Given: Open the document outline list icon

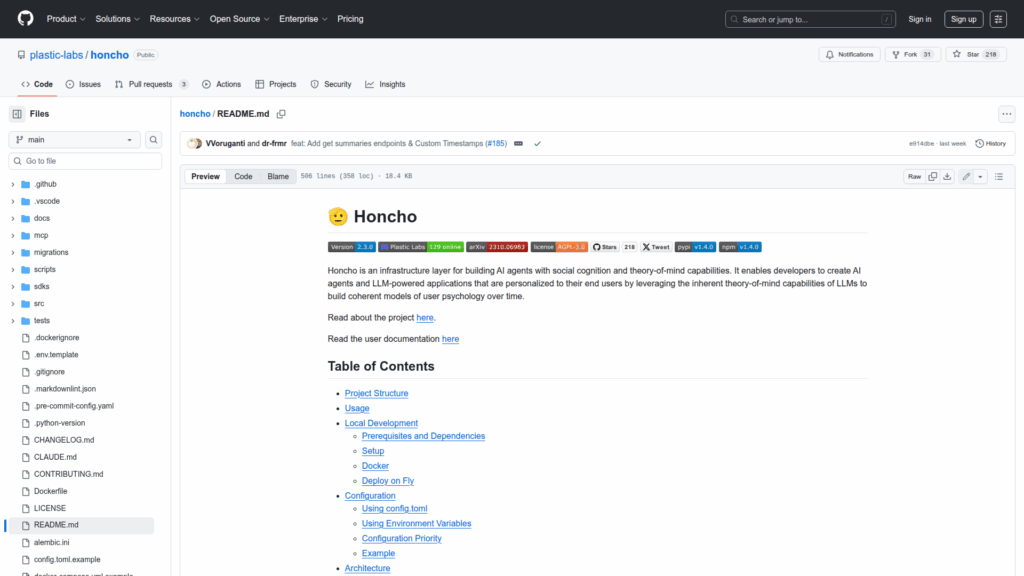Looking at the screenshot, I should (999, 176).
